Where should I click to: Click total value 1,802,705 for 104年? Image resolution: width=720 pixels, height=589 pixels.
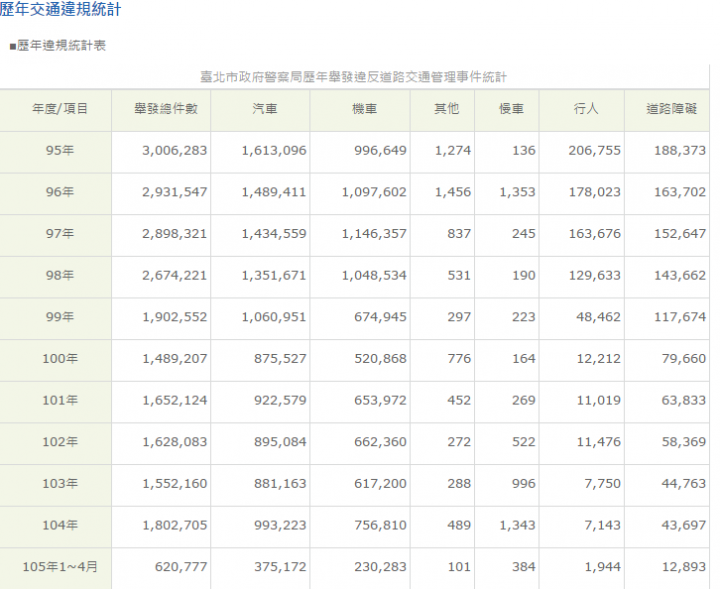pos(174,525)
